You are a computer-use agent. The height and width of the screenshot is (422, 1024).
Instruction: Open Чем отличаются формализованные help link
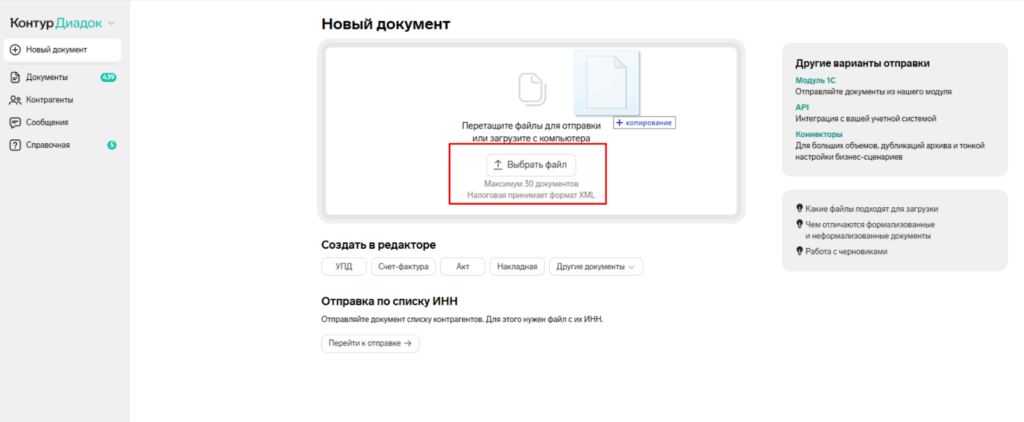[x=868, y=230]
